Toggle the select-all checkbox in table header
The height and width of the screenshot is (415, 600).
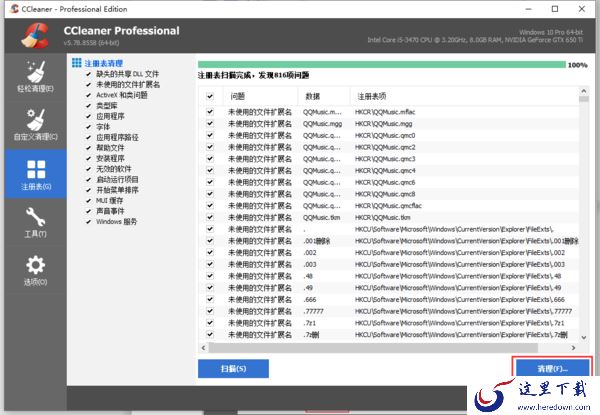pos(210,96)
